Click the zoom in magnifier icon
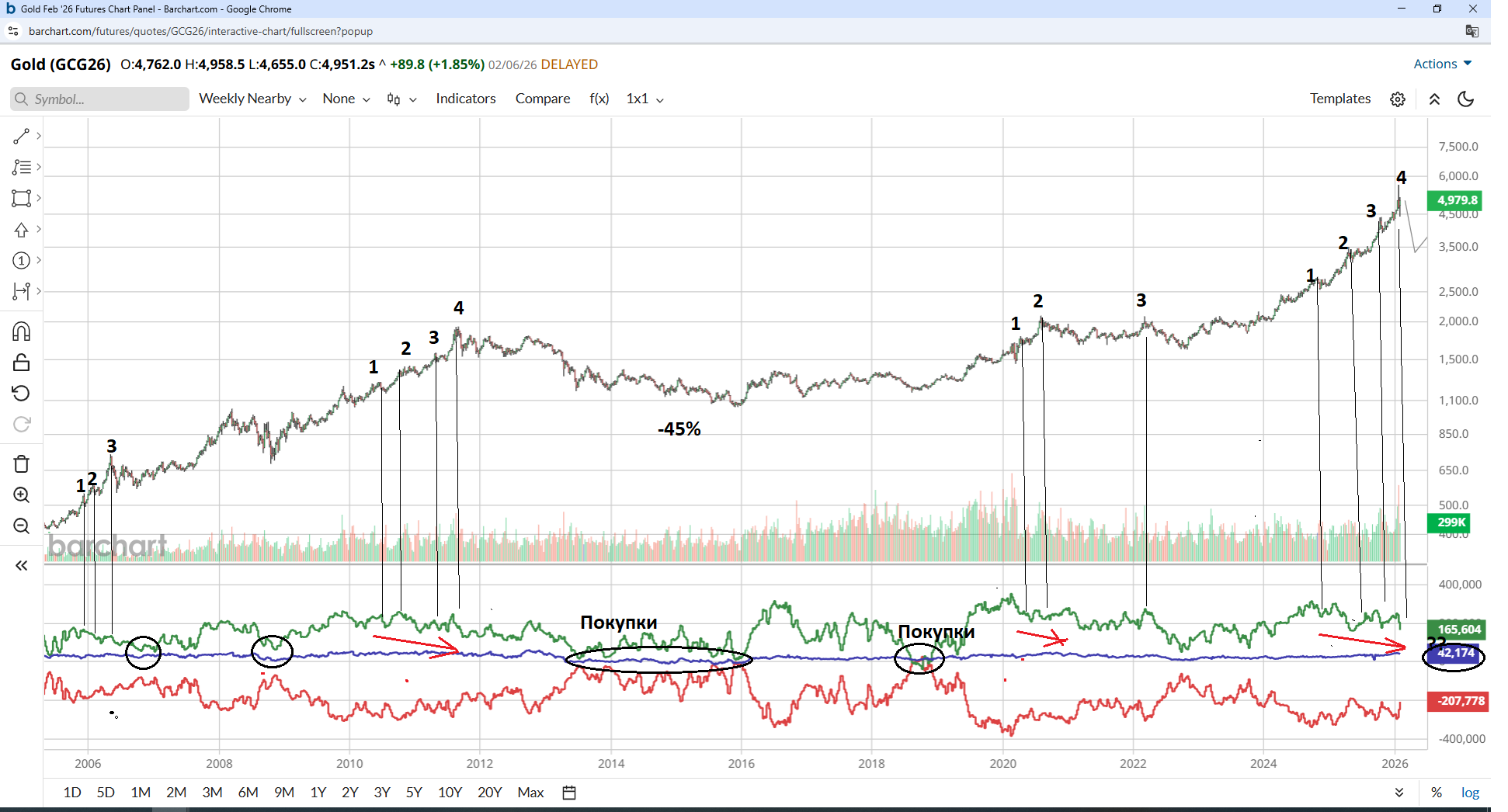Screen dimensions: 1508x812 coord(21,495)
